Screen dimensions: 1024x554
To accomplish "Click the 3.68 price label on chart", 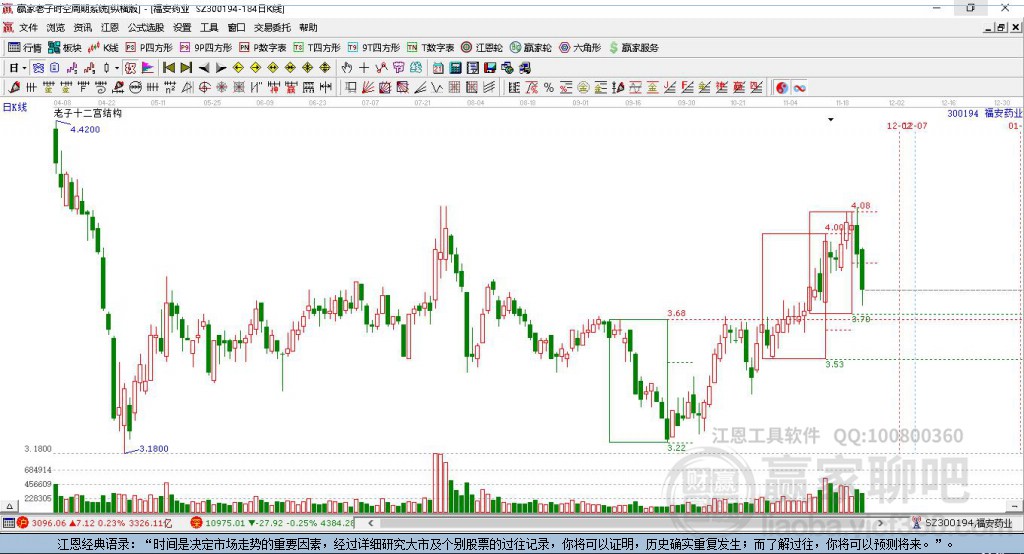I will [677, 313].
